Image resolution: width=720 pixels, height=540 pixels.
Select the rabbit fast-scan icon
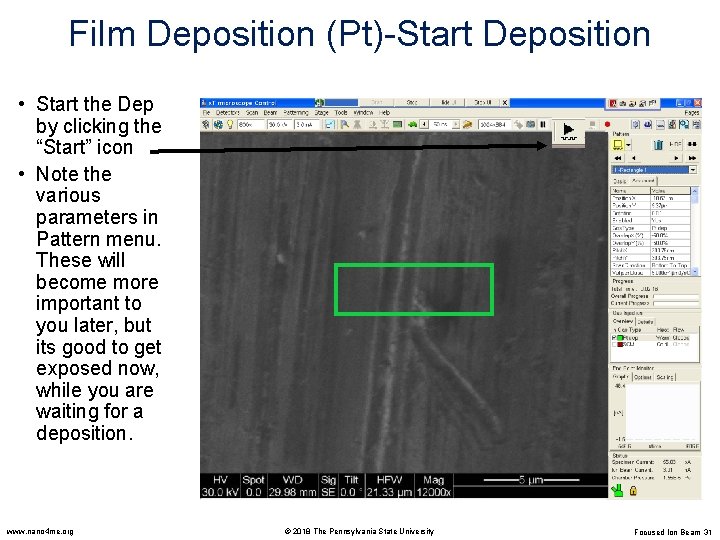coord(467,124)
